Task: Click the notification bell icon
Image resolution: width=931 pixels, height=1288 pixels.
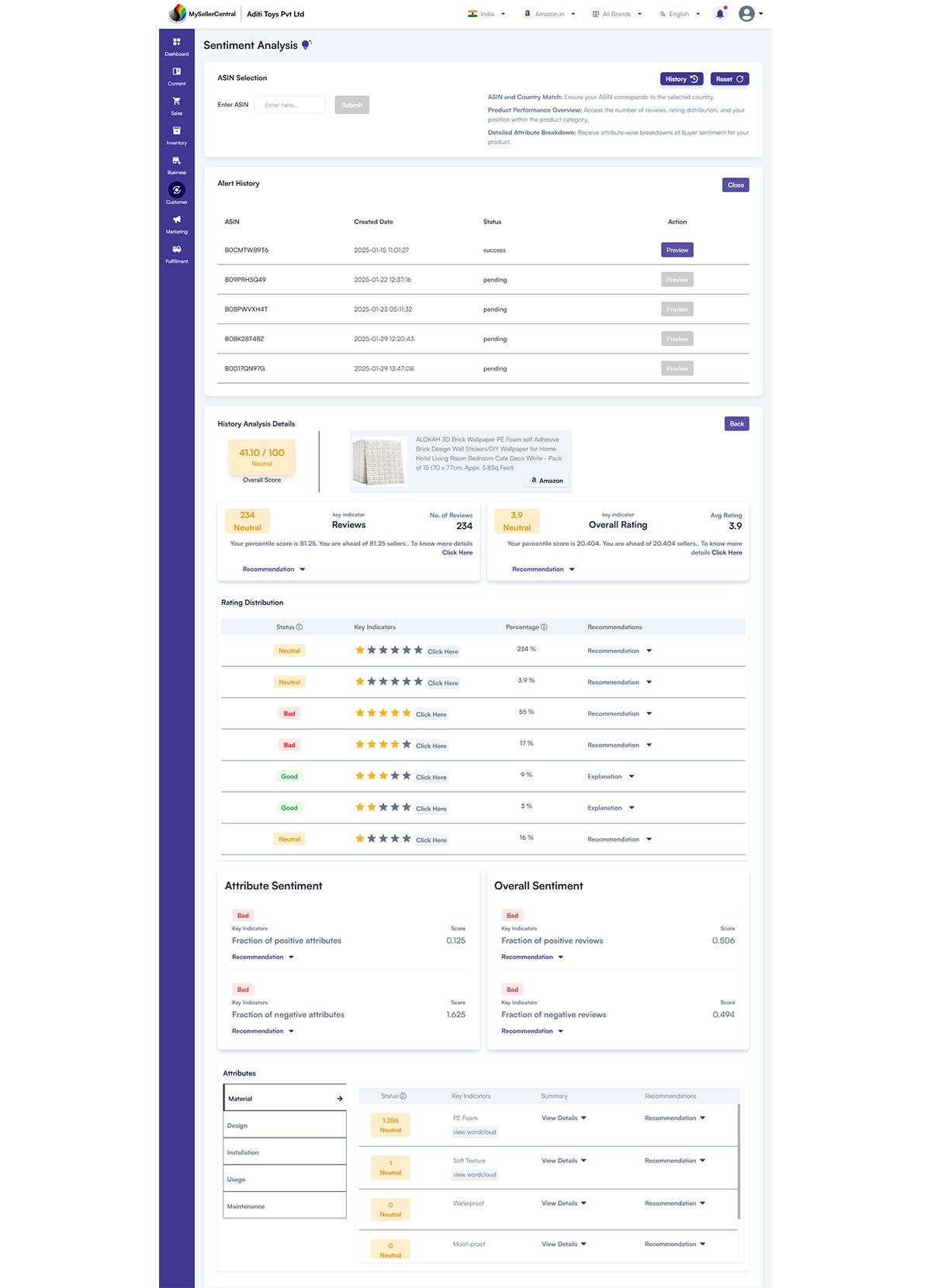Action: [x=720, y=14]
